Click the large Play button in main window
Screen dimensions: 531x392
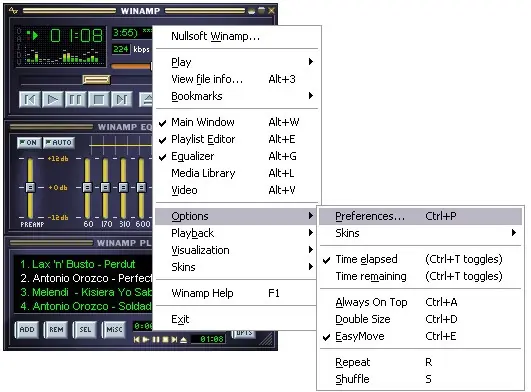[52, 100]
